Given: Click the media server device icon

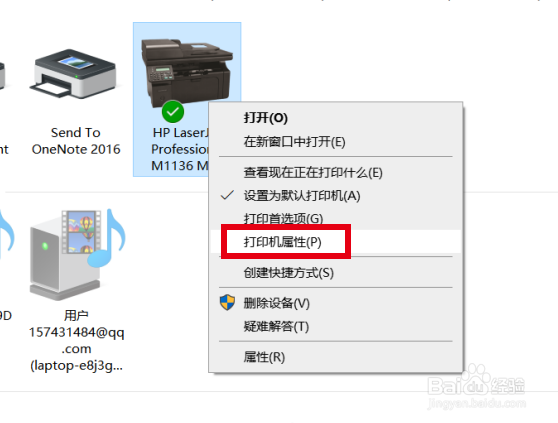Looking at the screenshot, I should pyautogui.click(x=77, y=253).
